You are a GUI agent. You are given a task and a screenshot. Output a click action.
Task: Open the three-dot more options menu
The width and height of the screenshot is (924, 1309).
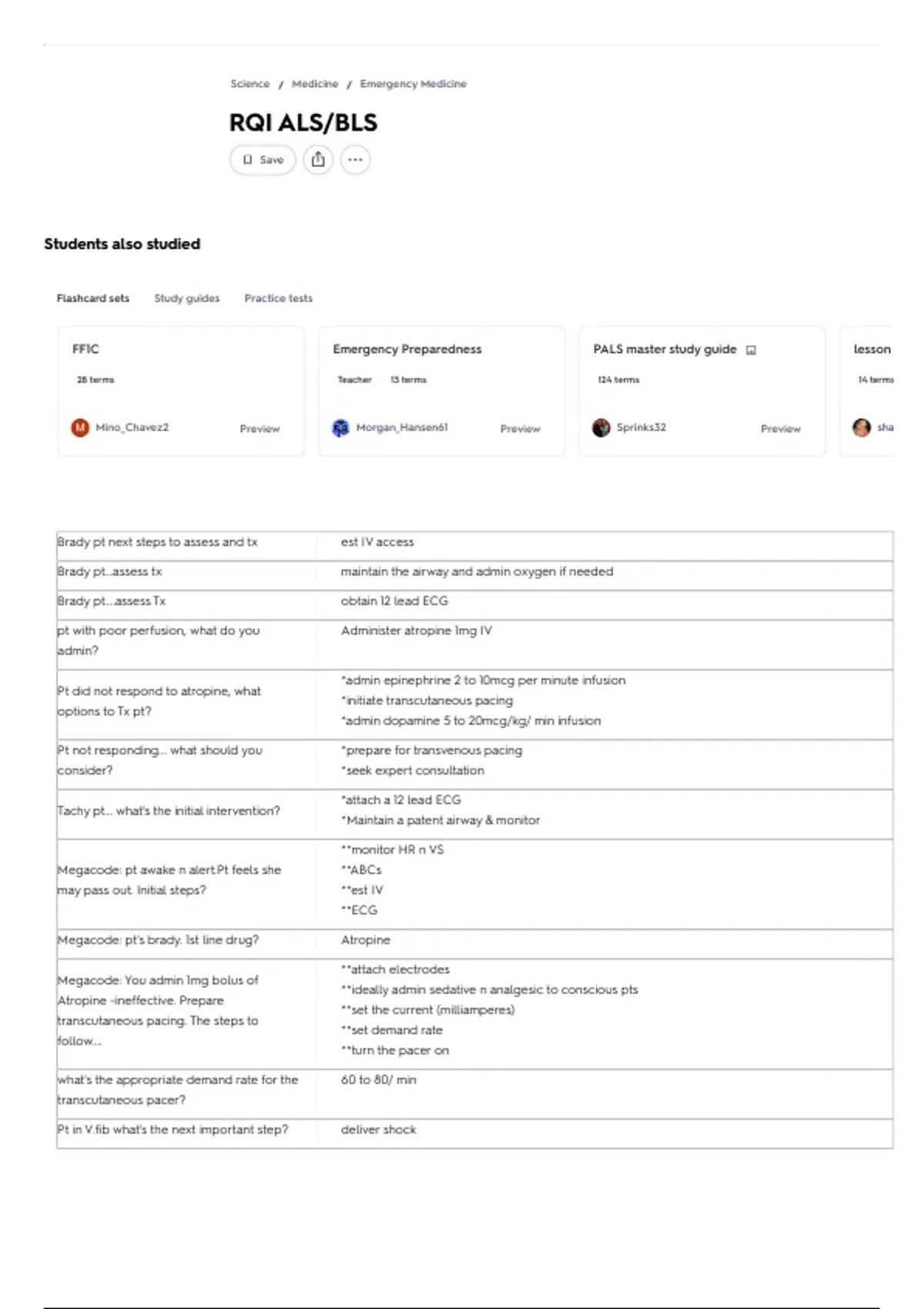pos(355,160)
